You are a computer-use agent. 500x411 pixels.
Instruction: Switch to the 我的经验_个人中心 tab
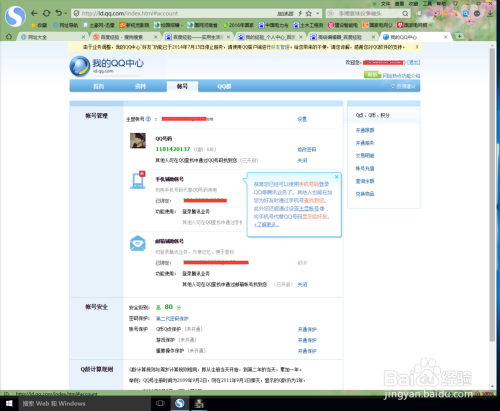pos(271,37)
